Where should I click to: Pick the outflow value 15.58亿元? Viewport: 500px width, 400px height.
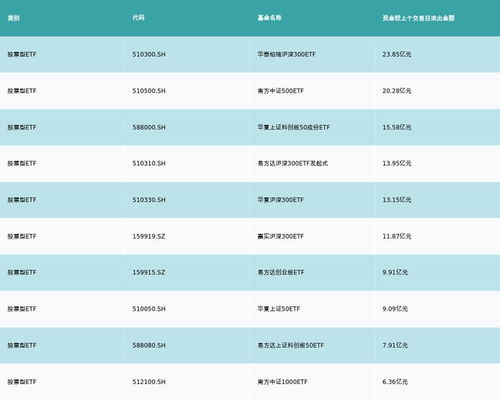pos(397,127)
